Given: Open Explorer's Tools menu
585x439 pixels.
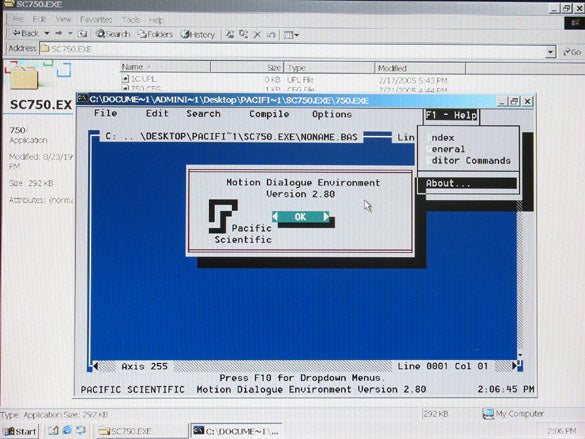Looking at the screenshot, I should click(x=131, y=19).
